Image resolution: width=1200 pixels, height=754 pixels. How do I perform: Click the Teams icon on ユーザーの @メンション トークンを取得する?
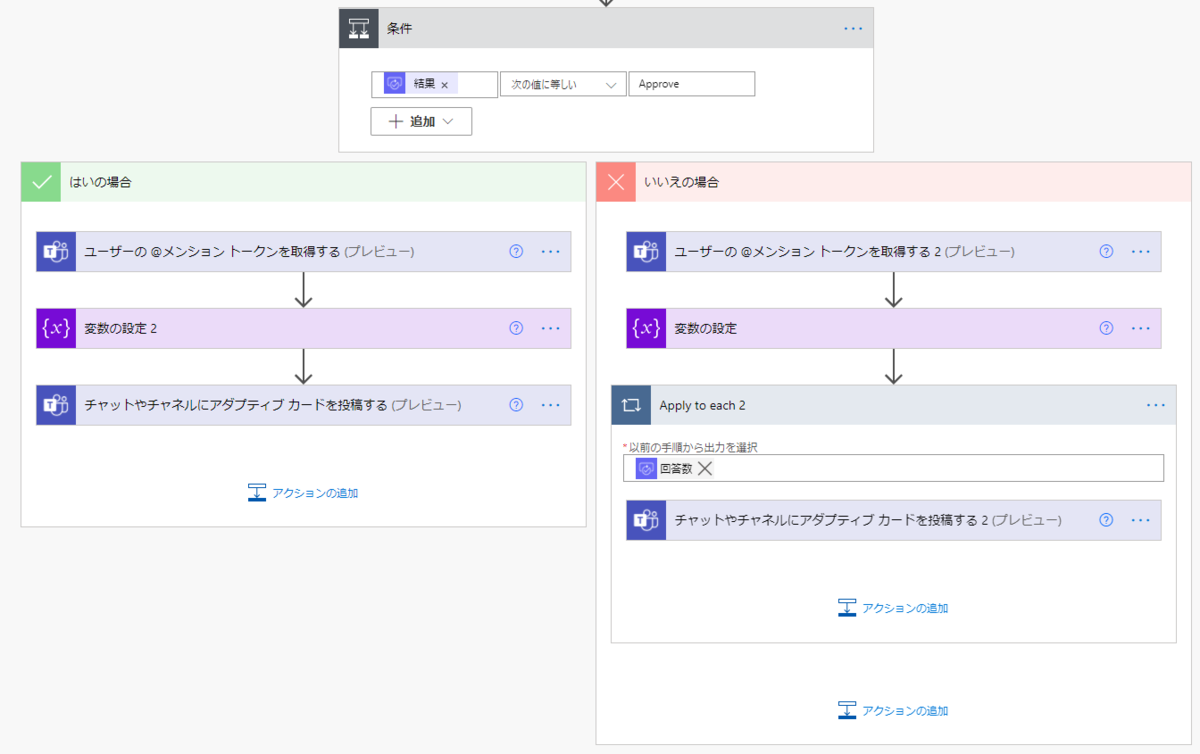[x=56, y=251]
